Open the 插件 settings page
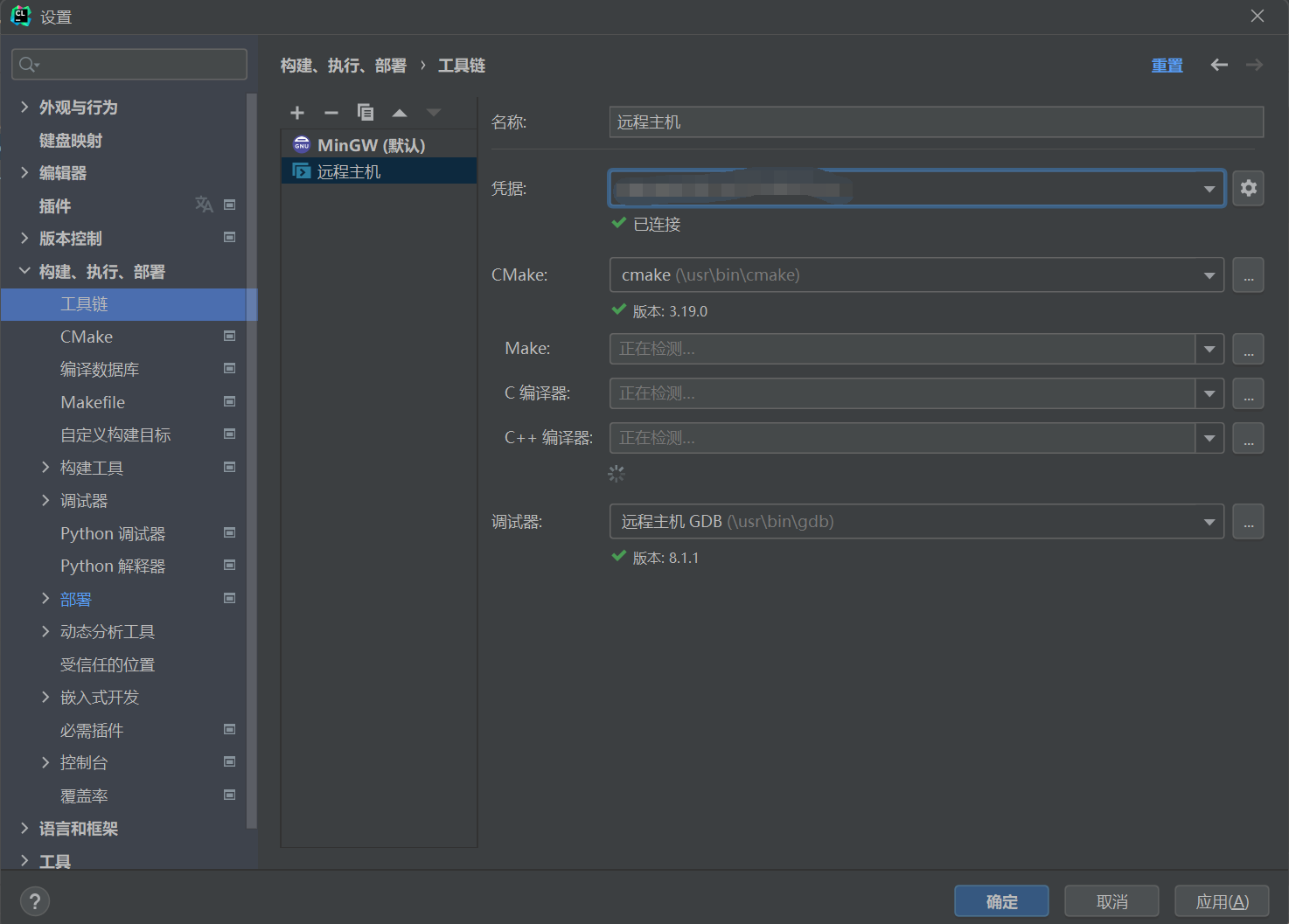 pyautogui.click(x=55, y=206)
